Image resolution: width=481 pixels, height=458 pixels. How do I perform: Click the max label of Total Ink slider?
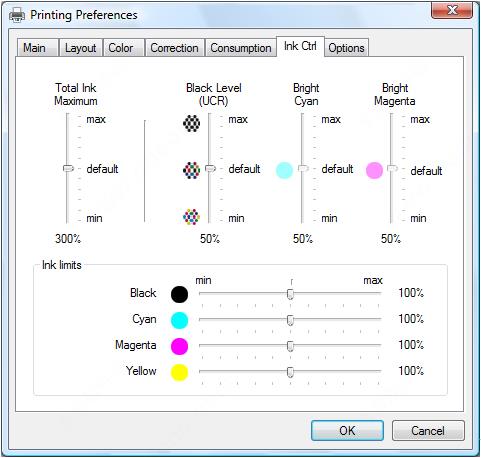pos(96,119)
